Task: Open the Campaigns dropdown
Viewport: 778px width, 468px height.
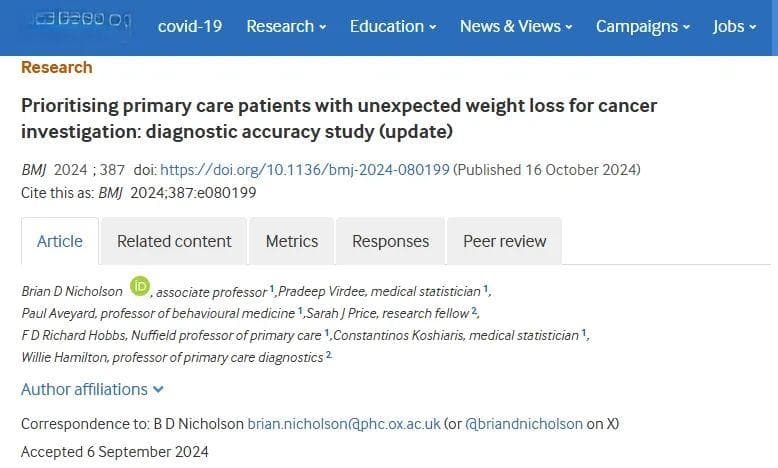Action: tap(643, 26)
